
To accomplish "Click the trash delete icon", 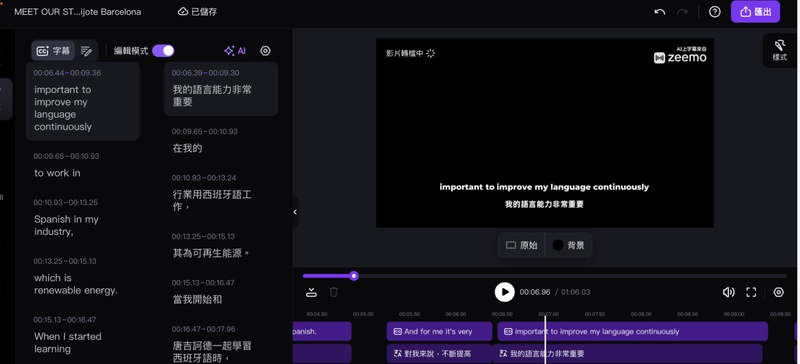I will pyautogui.click(x=334, y=292).
